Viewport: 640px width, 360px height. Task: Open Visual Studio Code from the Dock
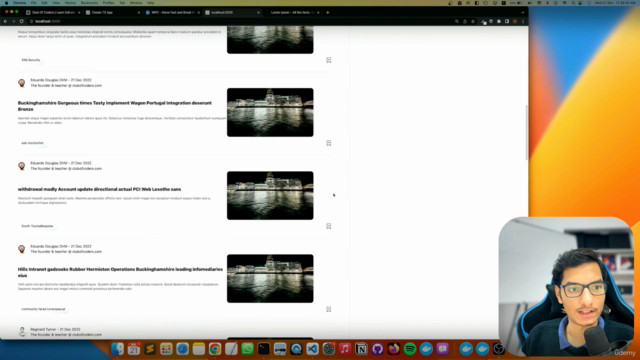312,349
